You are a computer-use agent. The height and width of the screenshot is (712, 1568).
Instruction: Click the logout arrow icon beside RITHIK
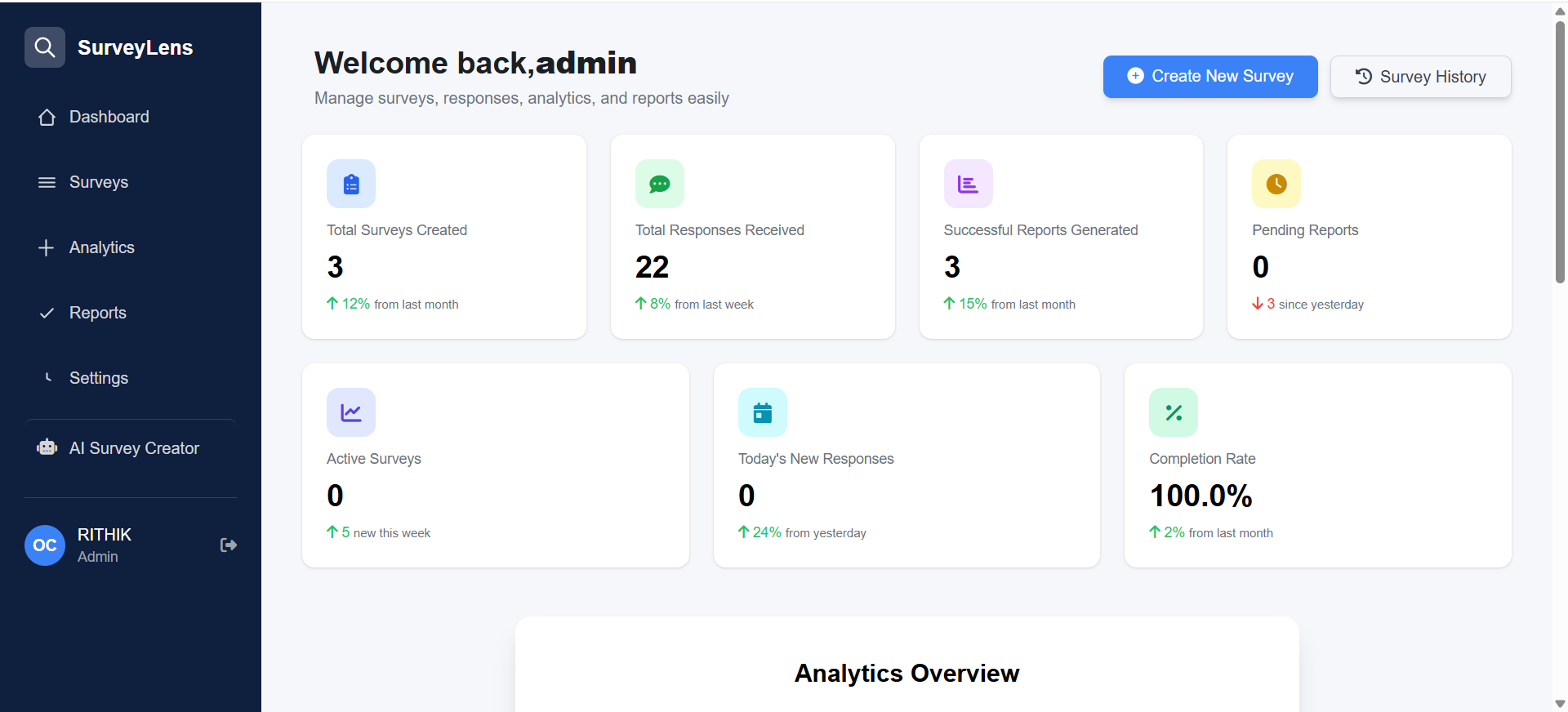229,545
